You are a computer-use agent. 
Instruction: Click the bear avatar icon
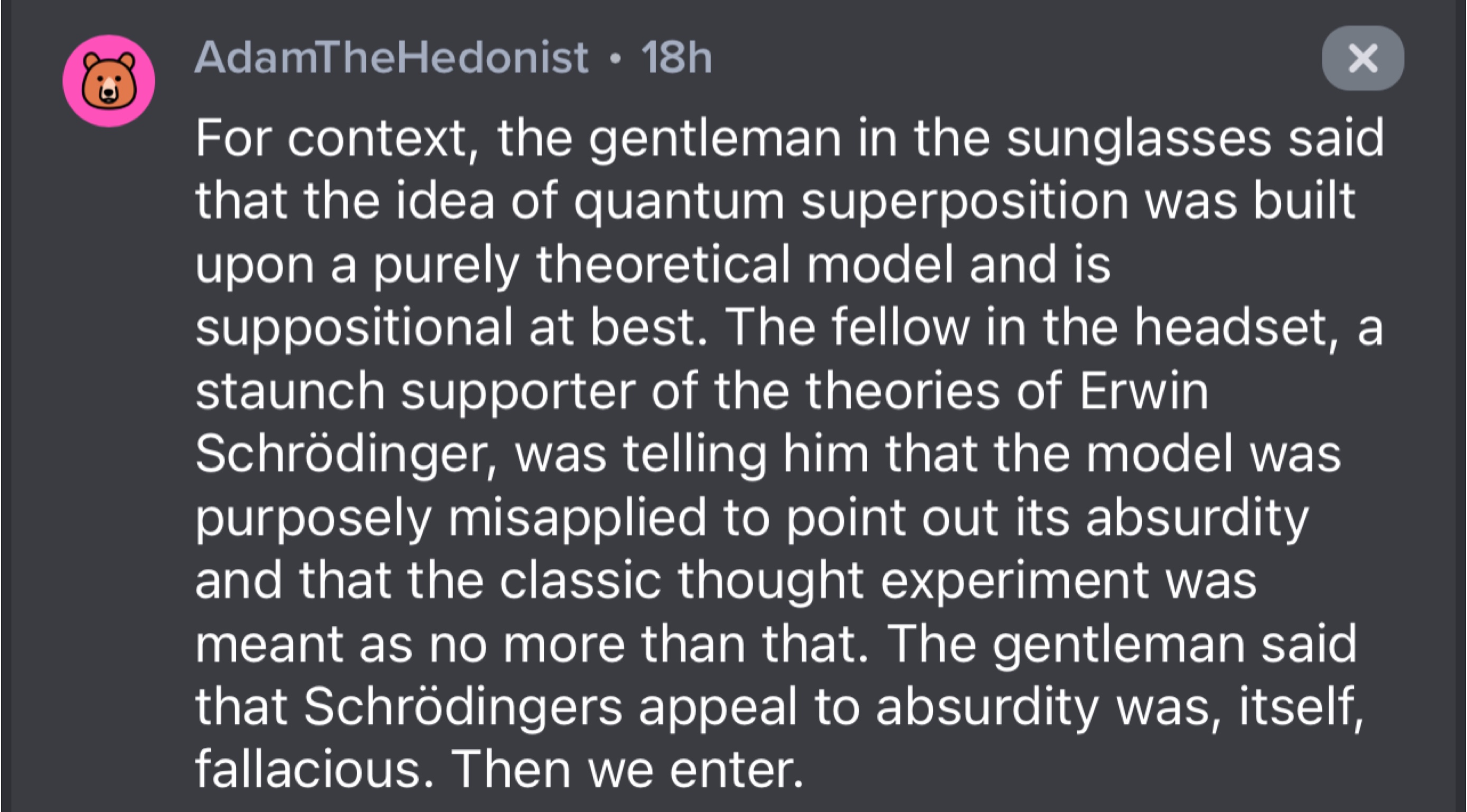coord(109,81)
